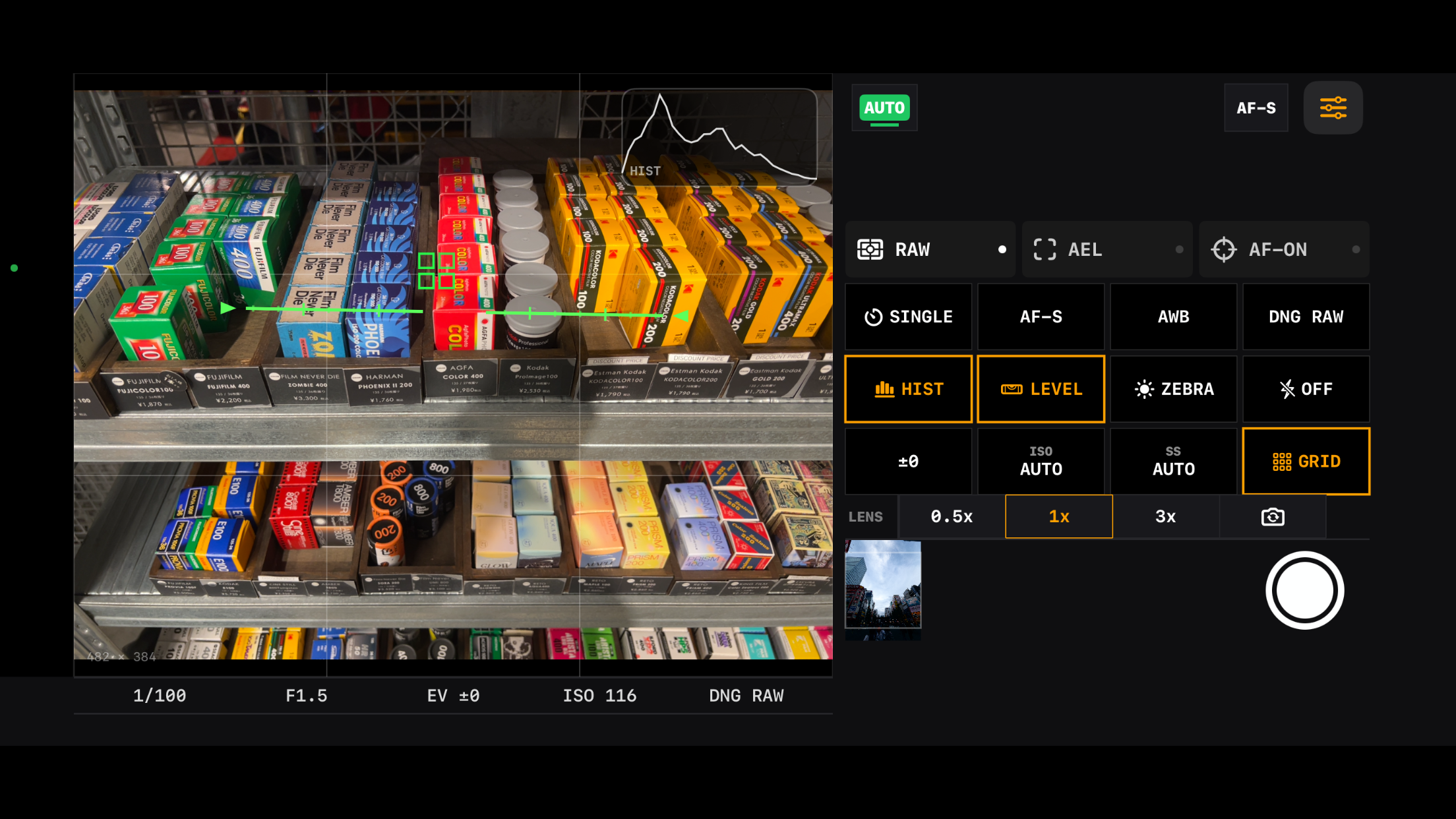
Task: Tap the ISO 116 readout
Action: [599, 696]
